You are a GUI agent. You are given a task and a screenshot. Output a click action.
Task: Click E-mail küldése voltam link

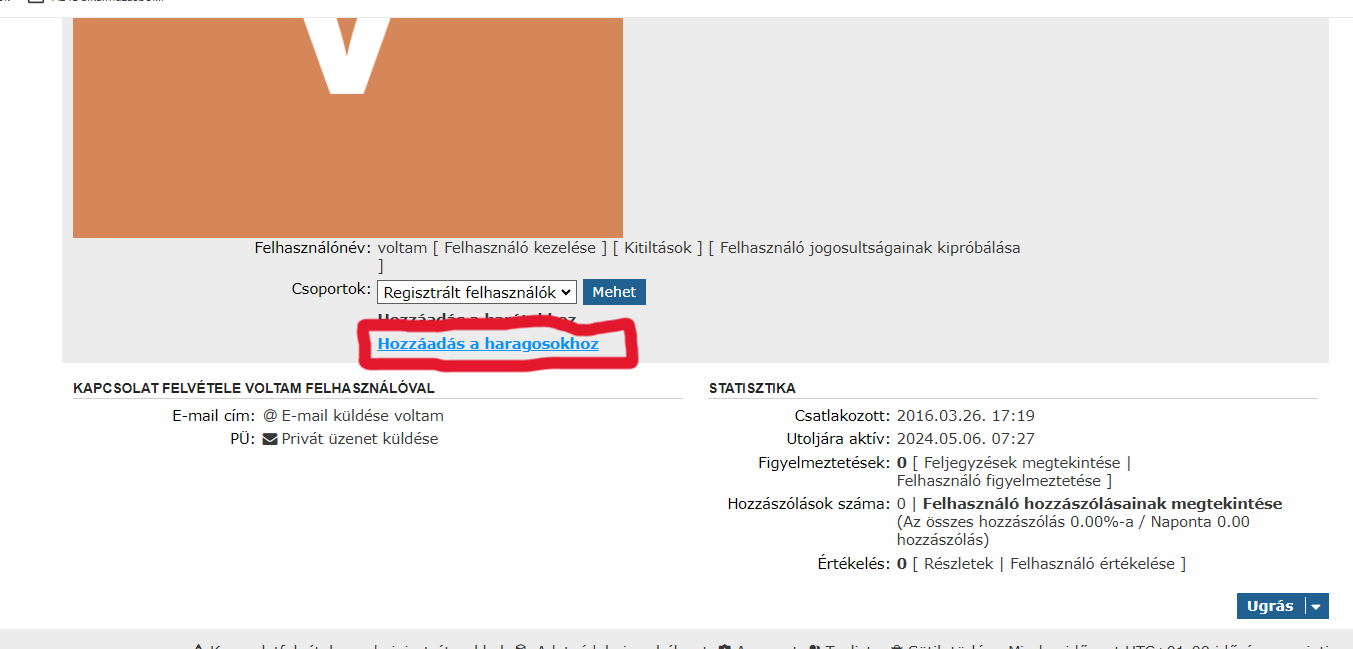pos(362,416)
